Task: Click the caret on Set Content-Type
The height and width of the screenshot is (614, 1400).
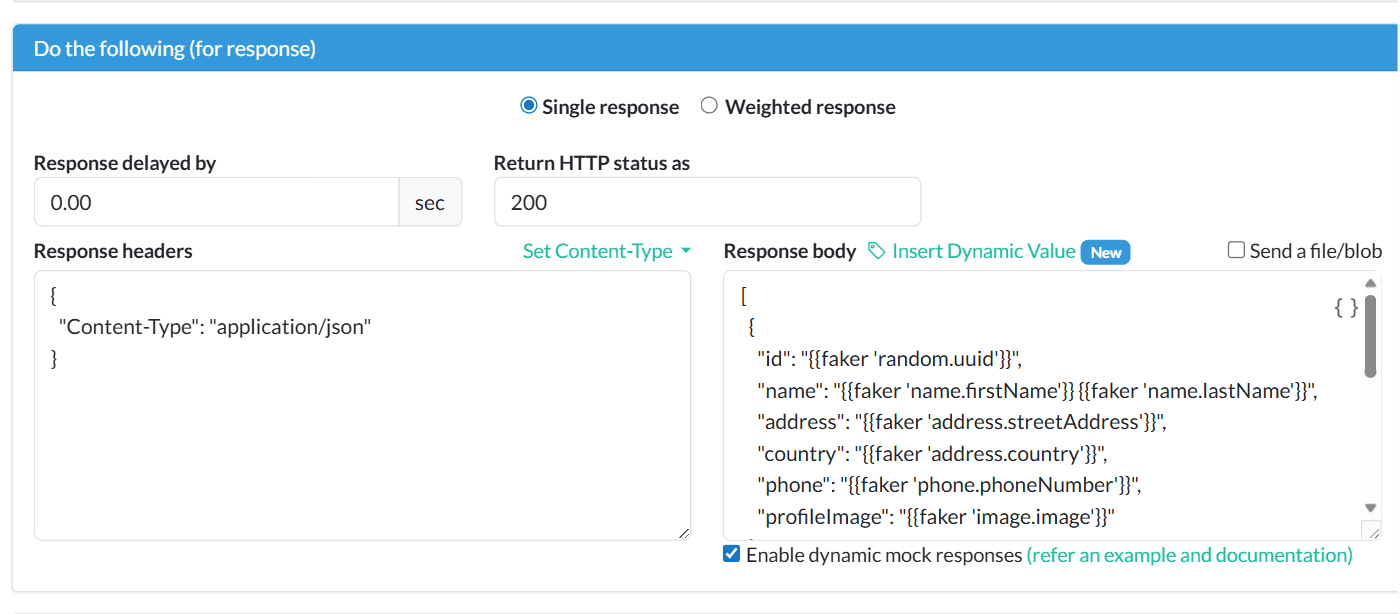Action: tap(685, 252)
